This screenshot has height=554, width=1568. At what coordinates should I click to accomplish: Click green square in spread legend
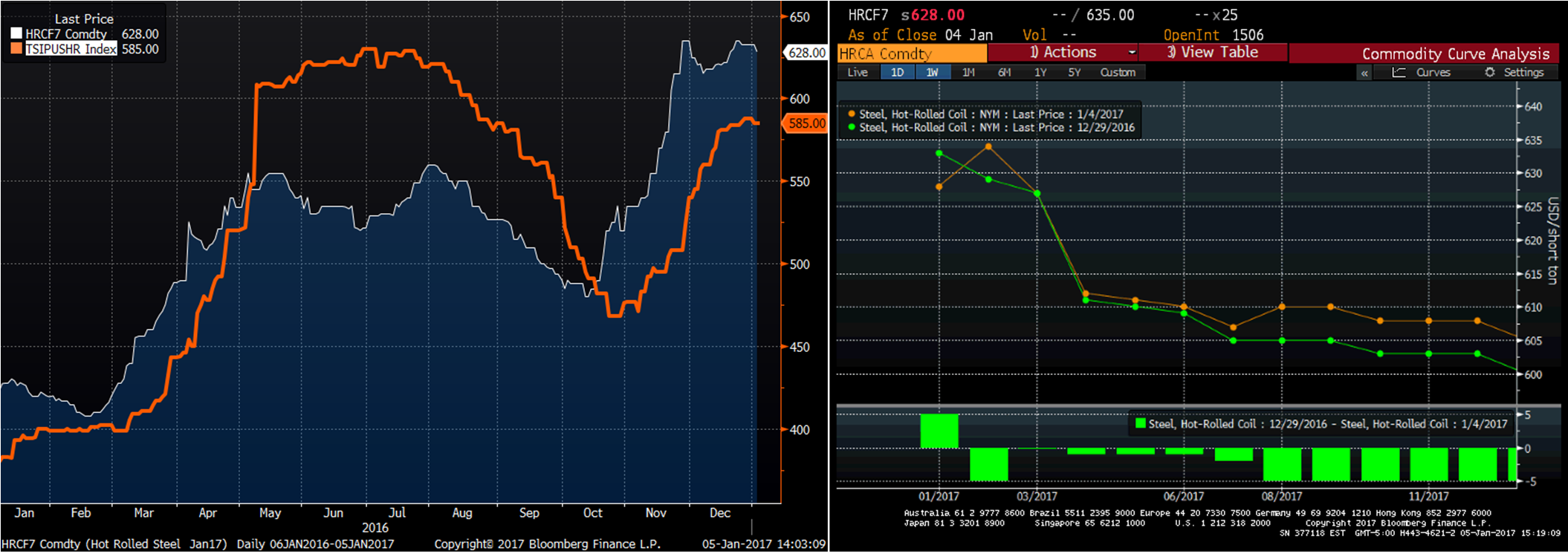tap(1141, 424)
